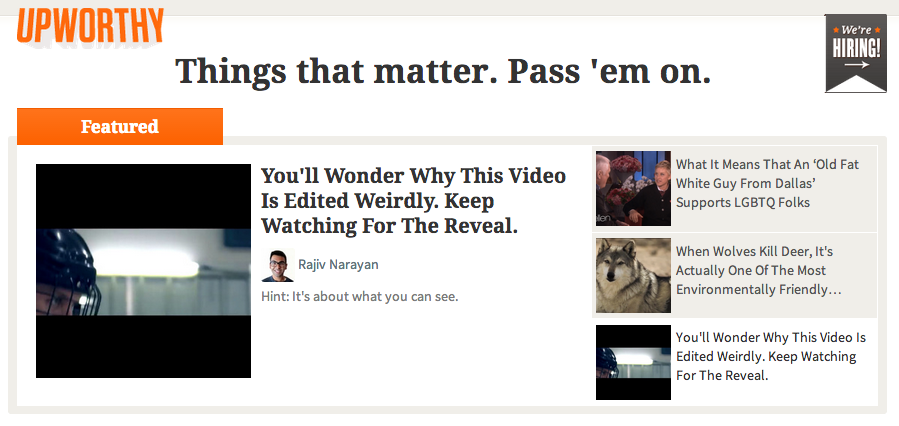Open the We're Hiring badge

855,53
